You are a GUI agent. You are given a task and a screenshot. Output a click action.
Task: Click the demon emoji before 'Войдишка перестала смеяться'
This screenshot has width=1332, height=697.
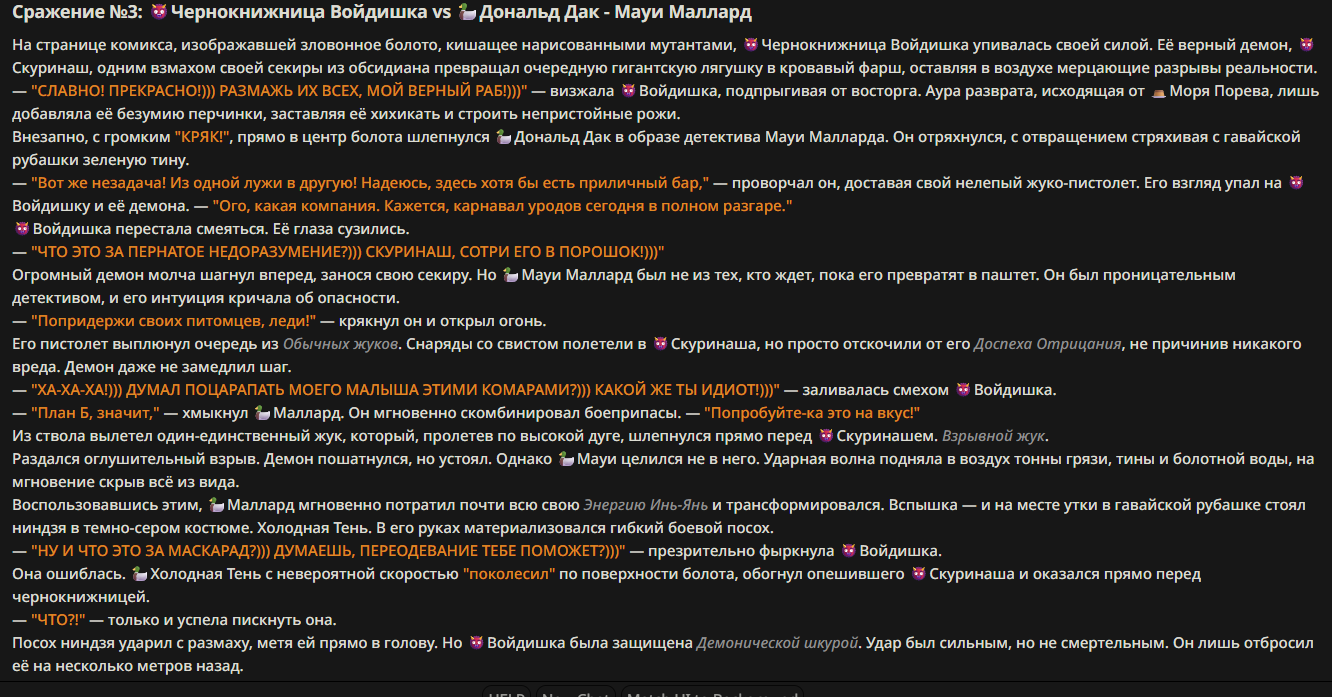(x=22, y=229)
